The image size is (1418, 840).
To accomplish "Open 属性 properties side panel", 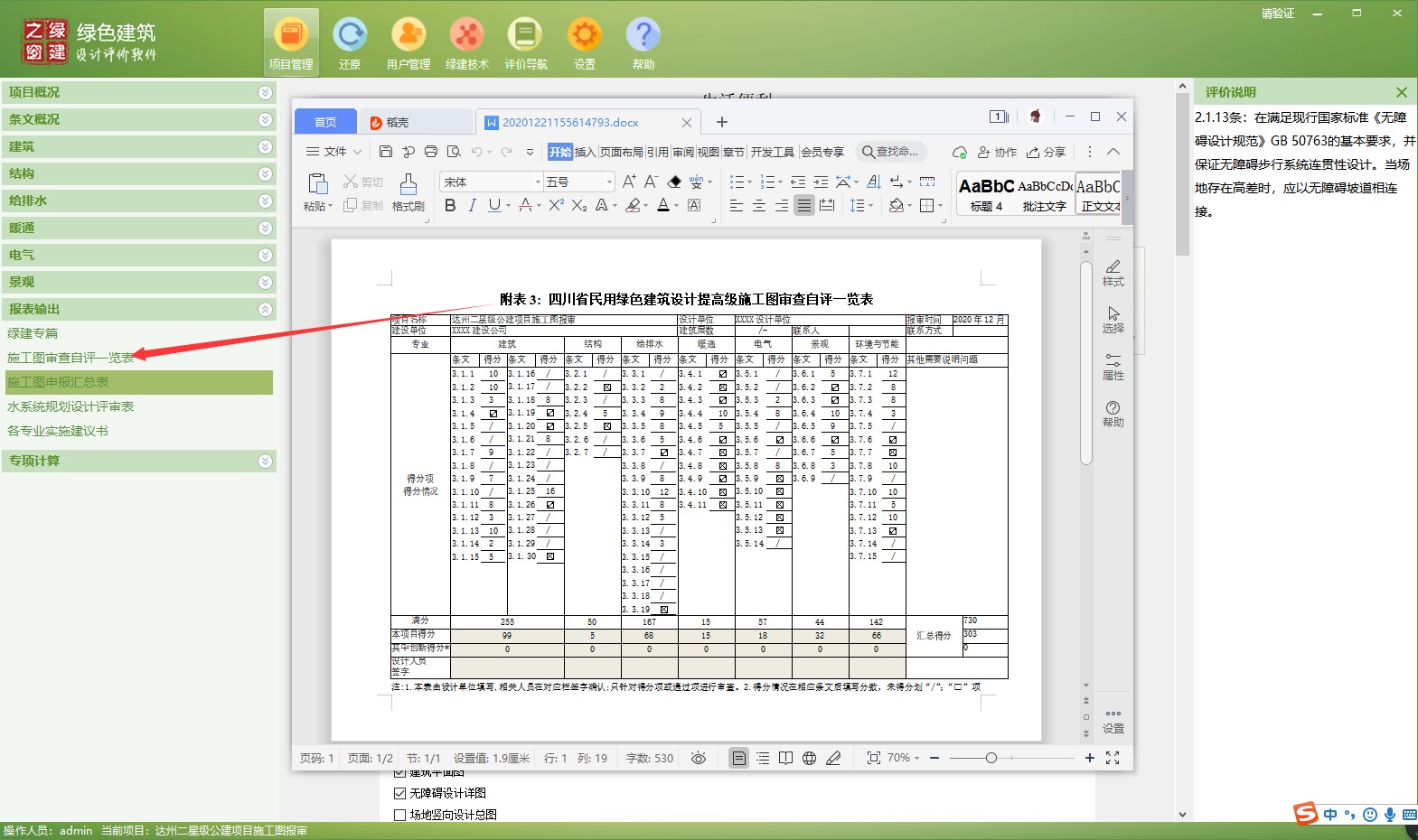I will (1113, 367).
